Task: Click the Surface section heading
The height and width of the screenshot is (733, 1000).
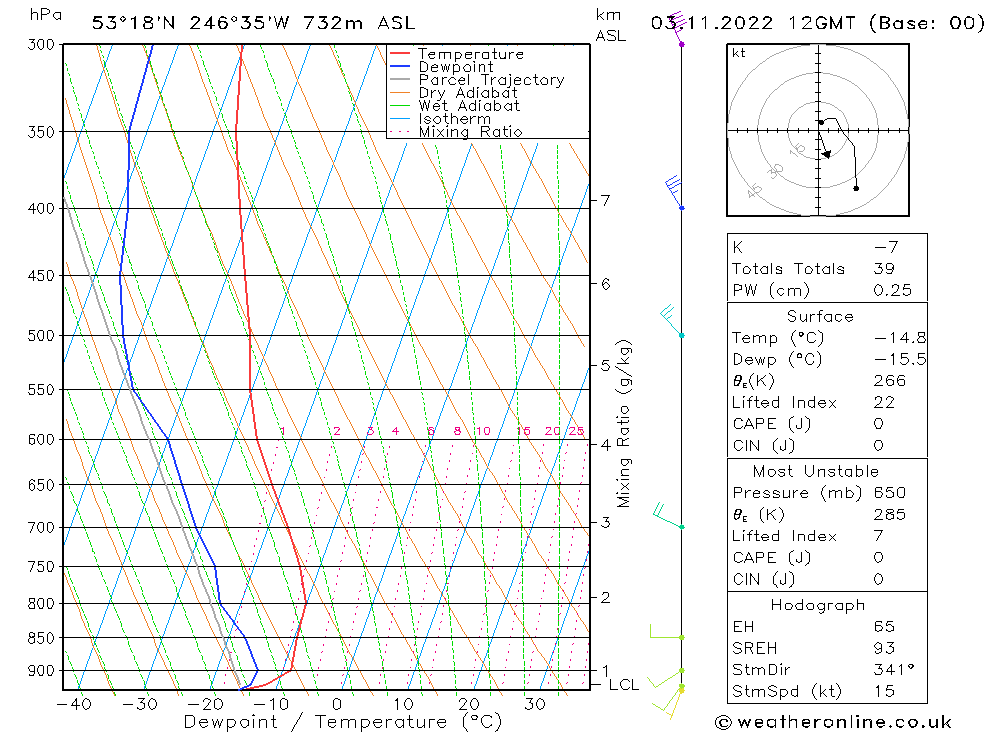Action: pyautogui.click(x=820, y=316)
